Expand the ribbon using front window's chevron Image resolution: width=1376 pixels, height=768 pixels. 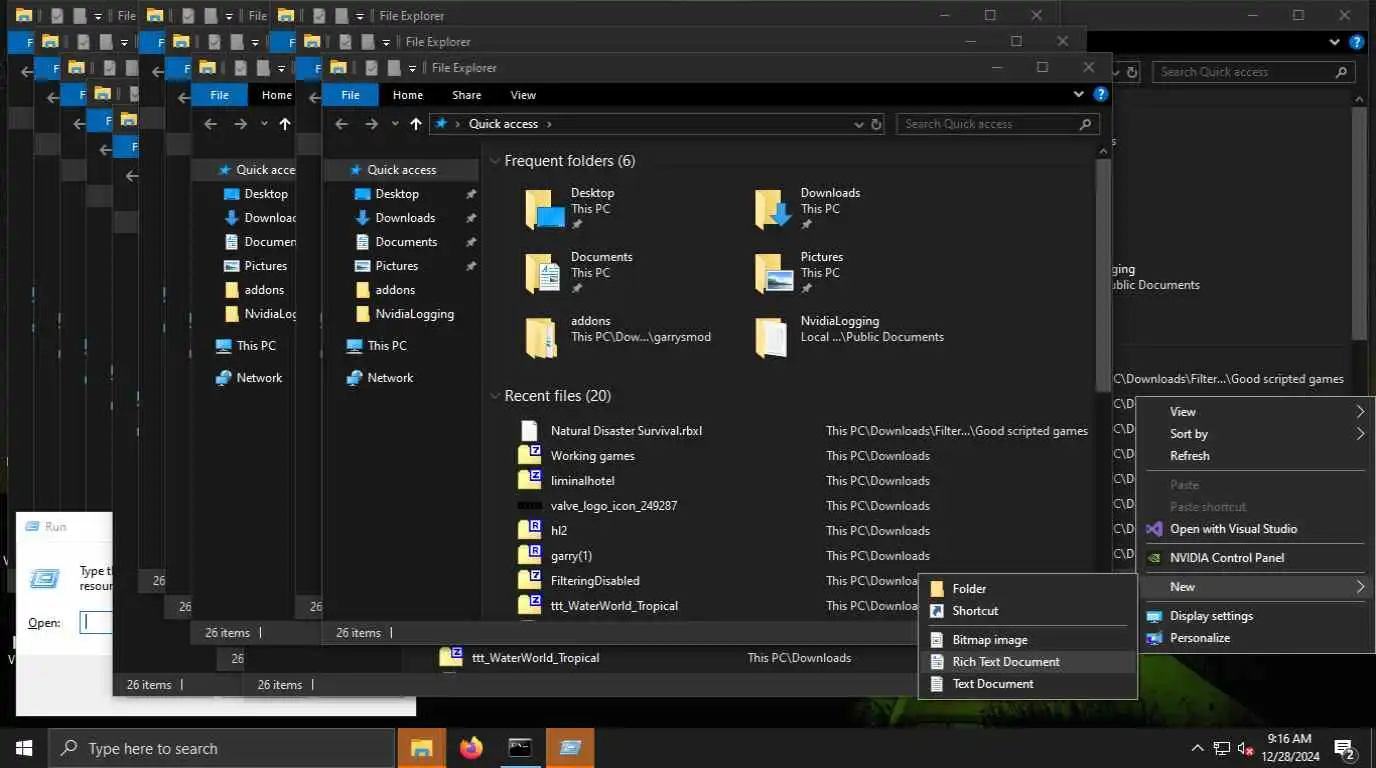[1078, 94]
